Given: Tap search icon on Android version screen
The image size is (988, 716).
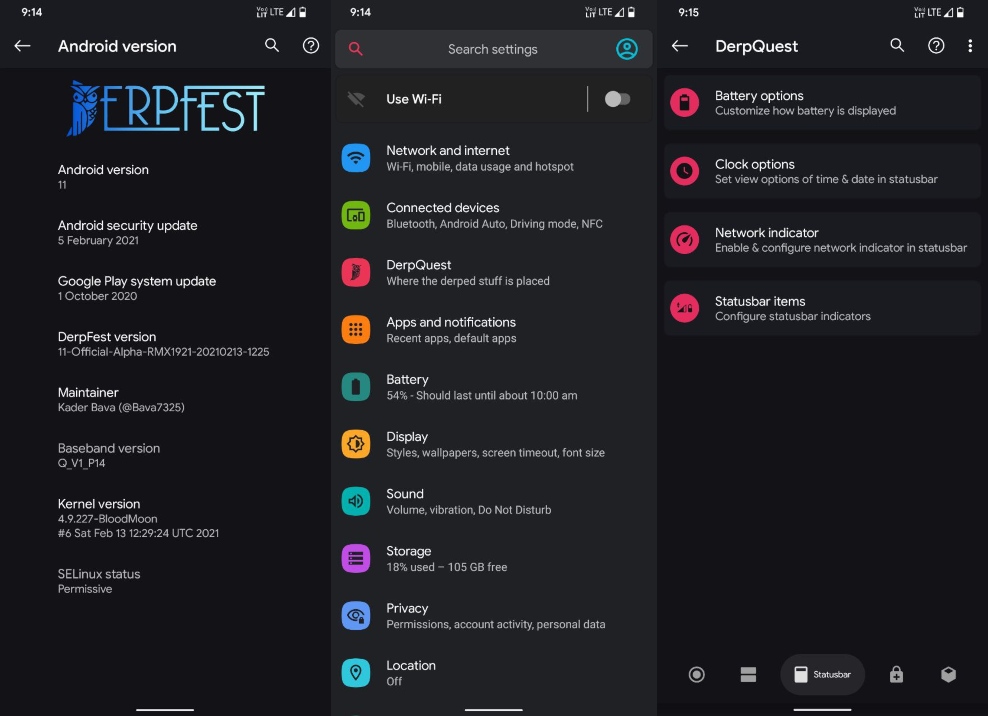Looking at the screenshot, I should tap(272, 45).
